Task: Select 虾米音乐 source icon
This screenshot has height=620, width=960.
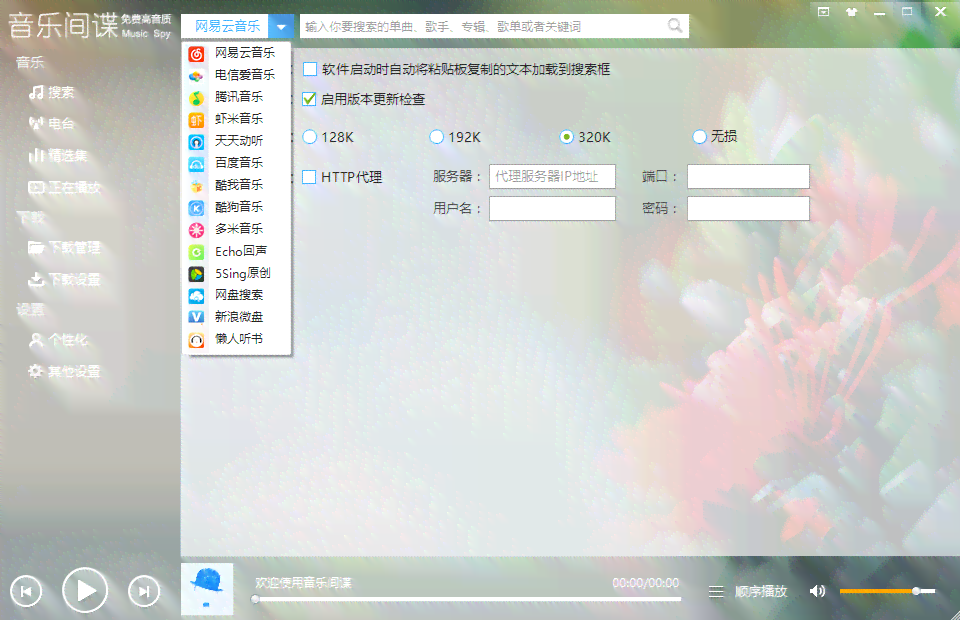Action: click(196, 120)
